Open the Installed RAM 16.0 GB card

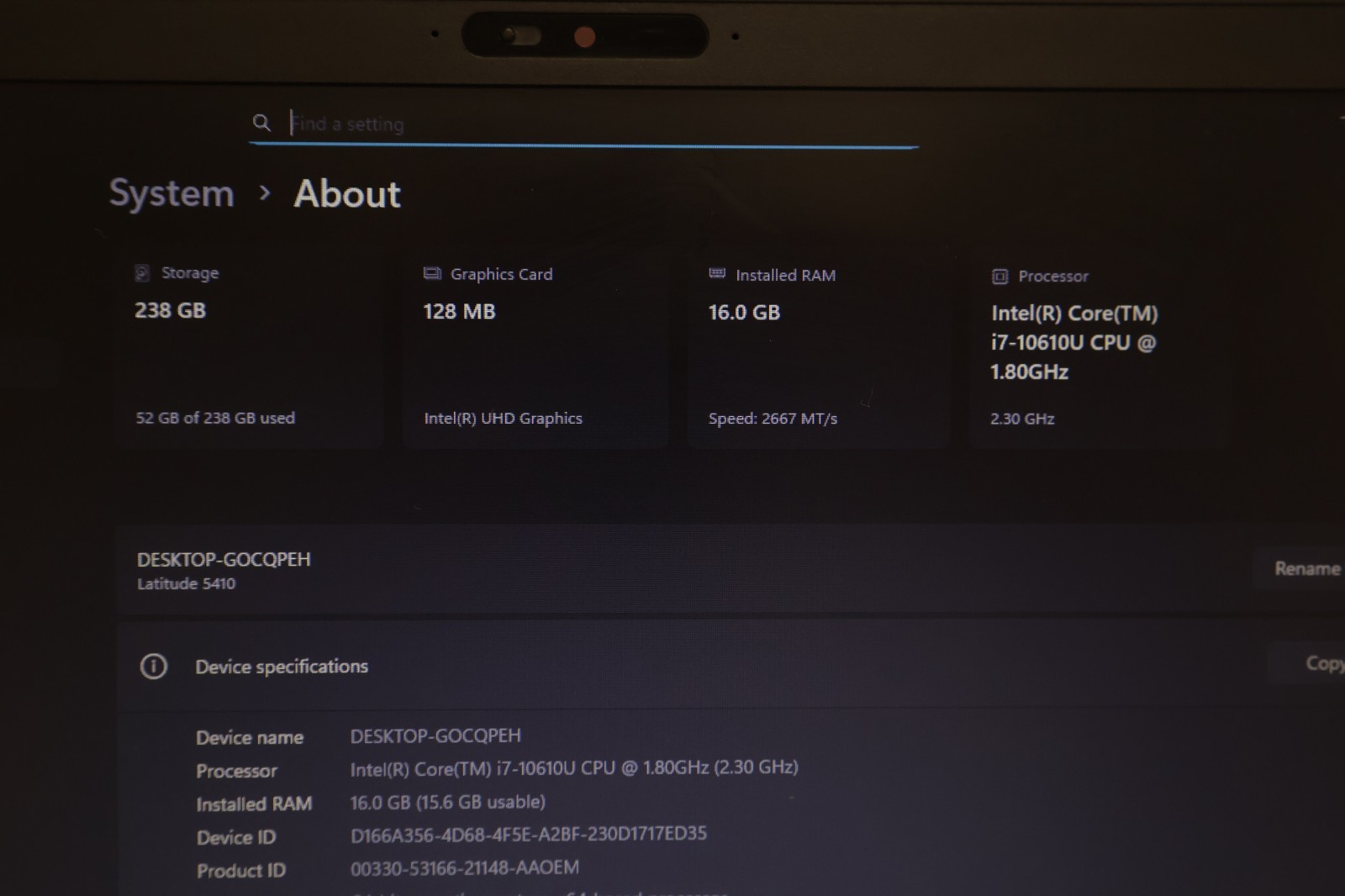[820, 349]
